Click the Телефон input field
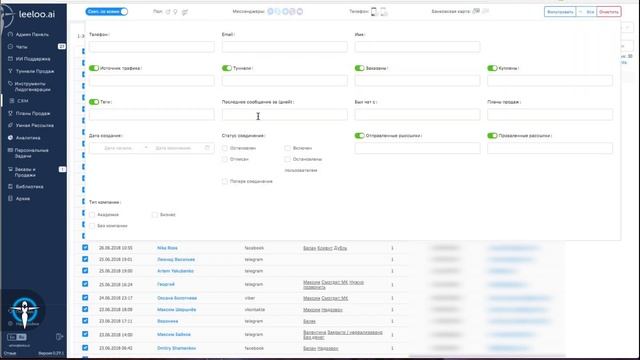Viewport: 640px width, 360px height. 151,47
